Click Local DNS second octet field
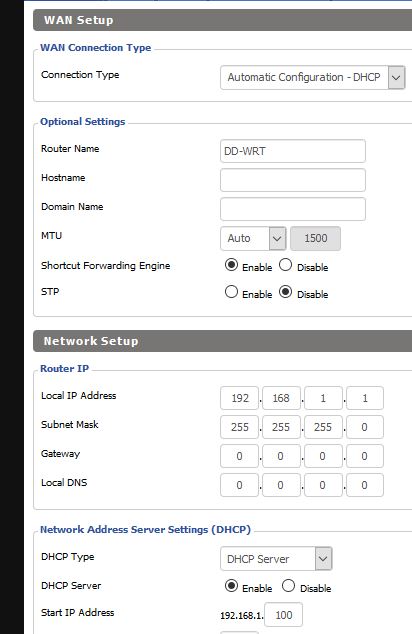The image size is (412, 634). coord(281,485)
